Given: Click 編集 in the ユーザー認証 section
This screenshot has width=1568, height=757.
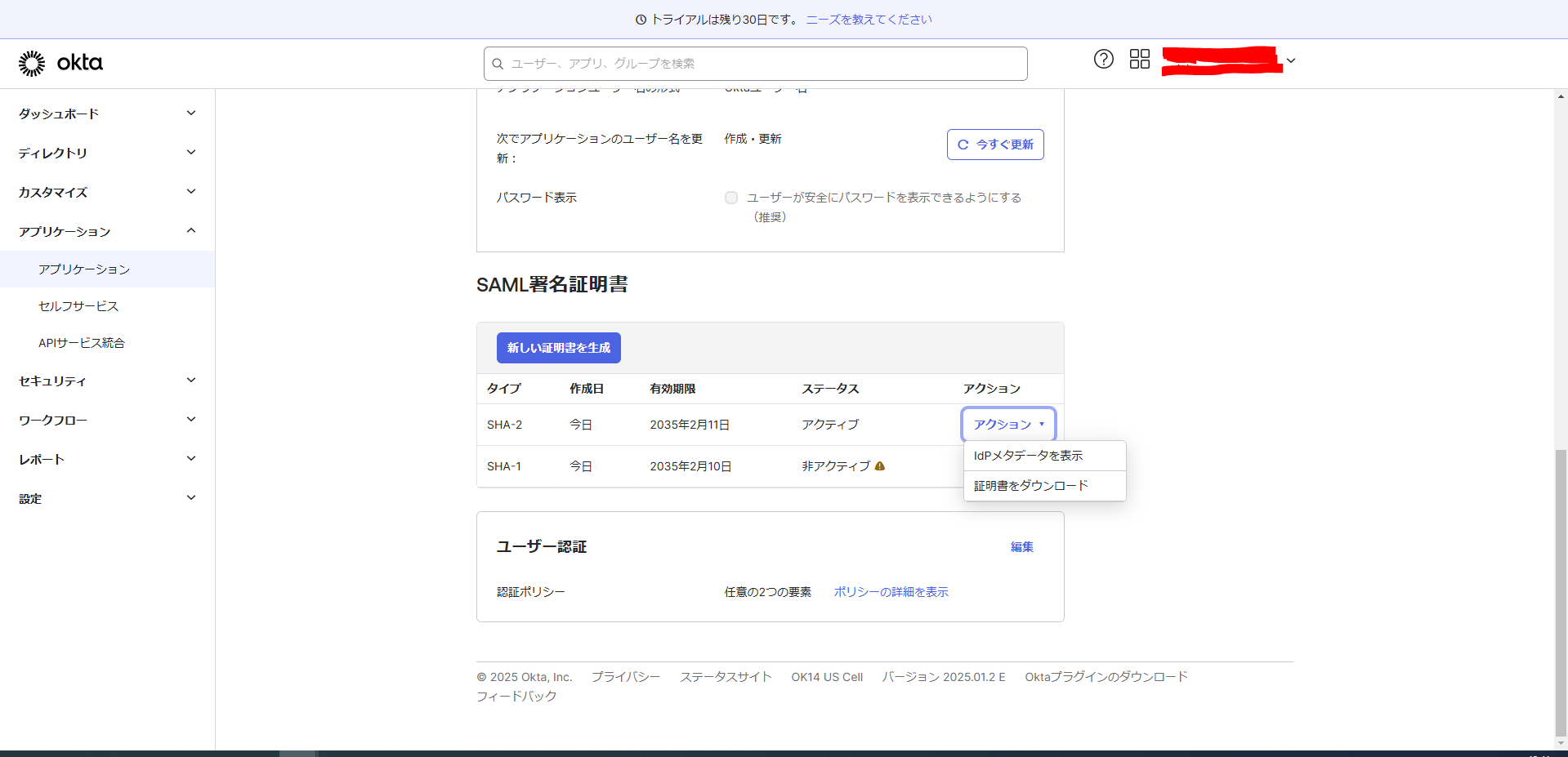Looking at the screenshot, I should tap(1022, 547).
